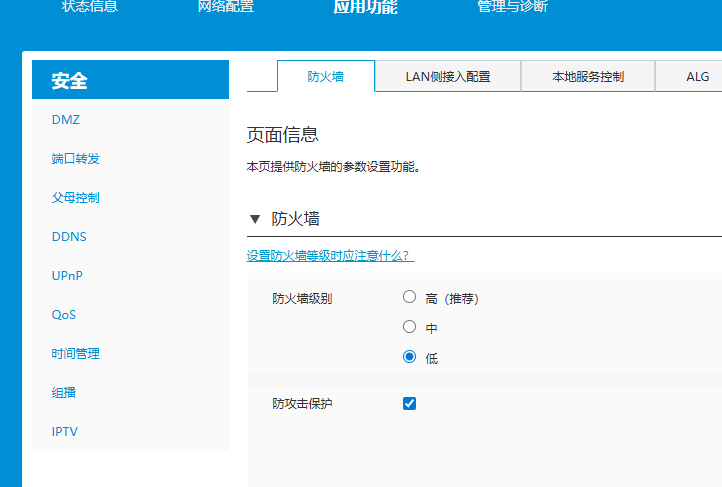Open DDNS settings in the sidebar
The width and height of the screenshot is (722, 487).
69,237
